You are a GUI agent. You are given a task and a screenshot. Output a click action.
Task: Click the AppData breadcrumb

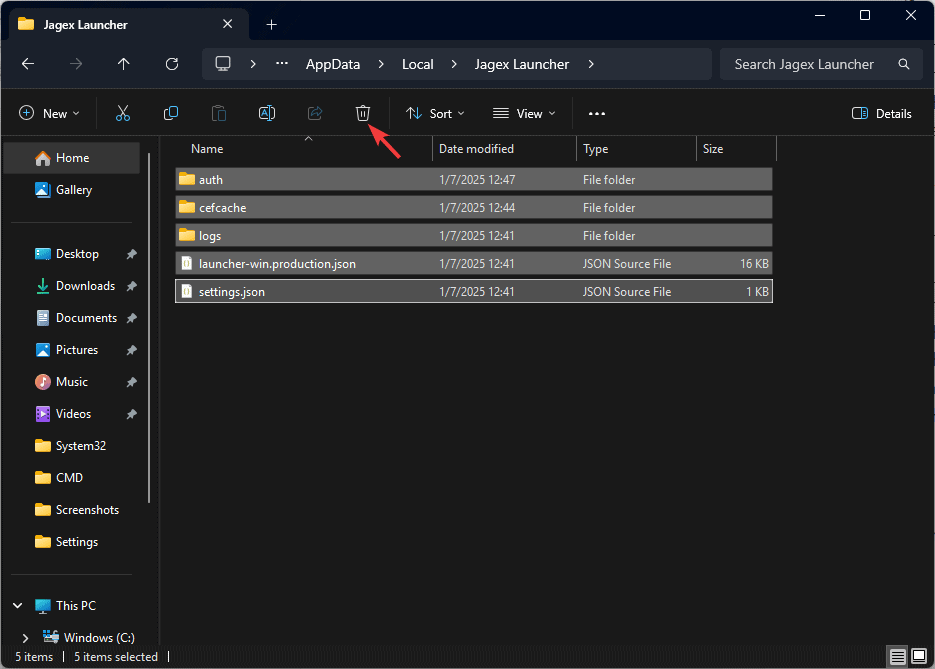(x=333, y=64)
